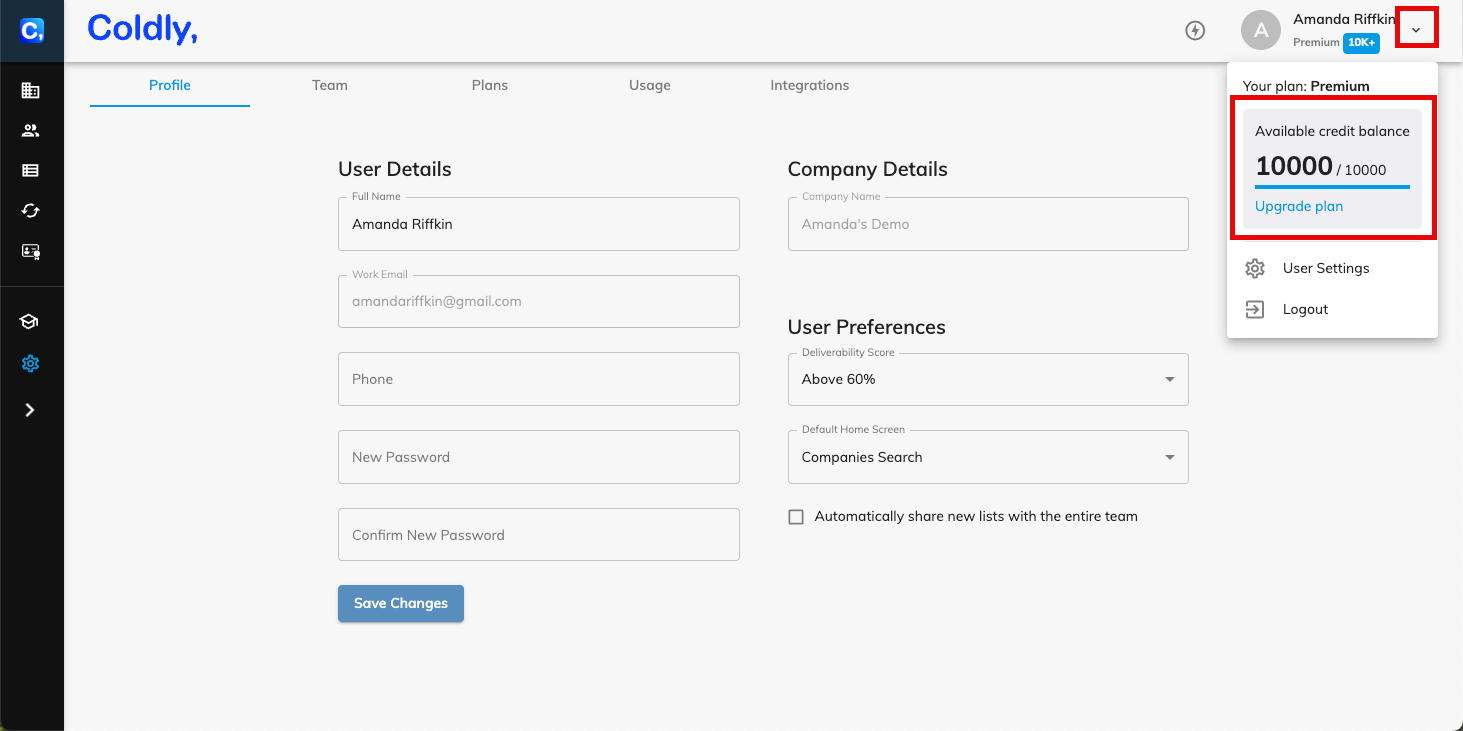Click the Phone input field
Image resolution: width=1463 pixels, height=731 pixels.
(538, 379)
